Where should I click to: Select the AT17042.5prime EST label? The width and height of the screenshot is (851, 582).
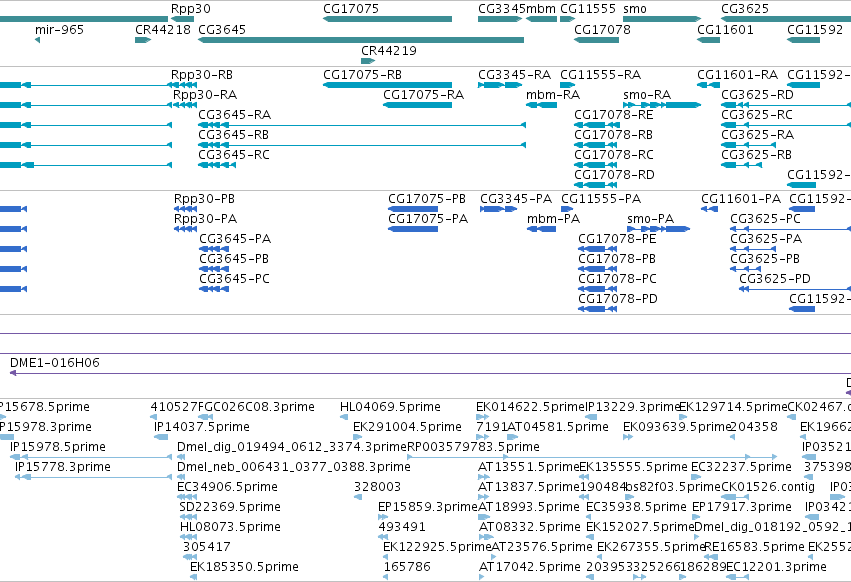point(530,567)
